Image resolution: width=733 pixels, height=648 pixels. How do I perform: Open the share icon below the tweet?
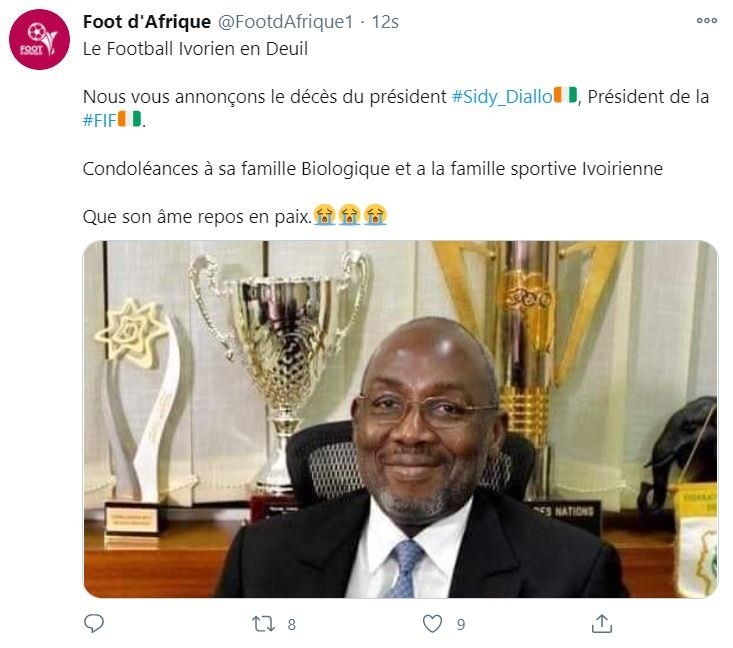tap(601, 623)
